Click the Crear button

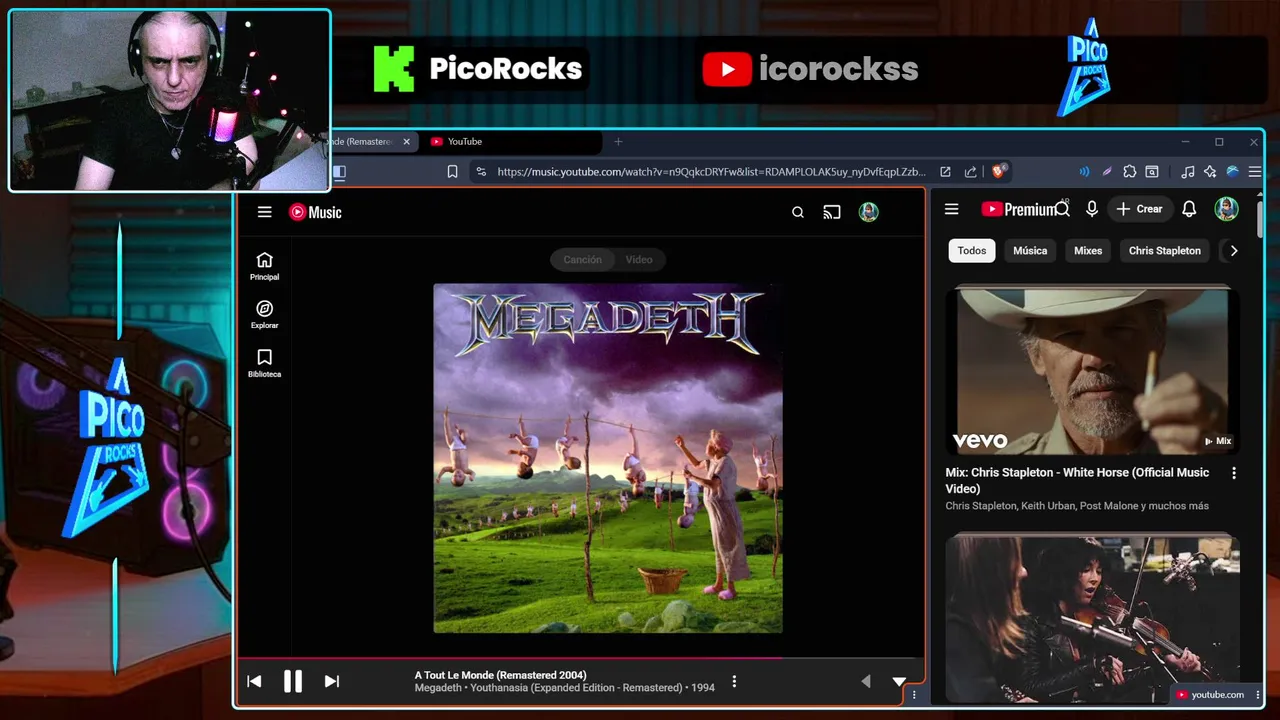pyautogui.click(x=1139, y=209)
